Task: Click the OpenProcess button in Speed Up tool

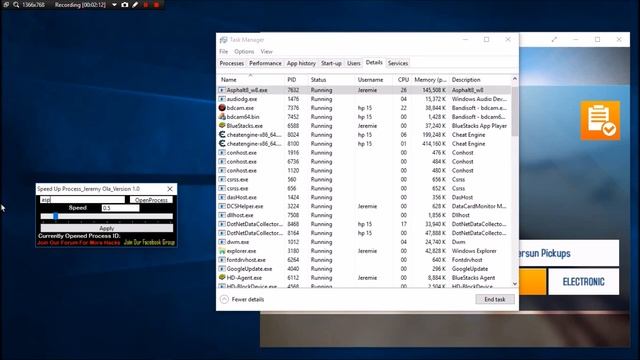Action: pyautogui.click(x=151, y=200)
